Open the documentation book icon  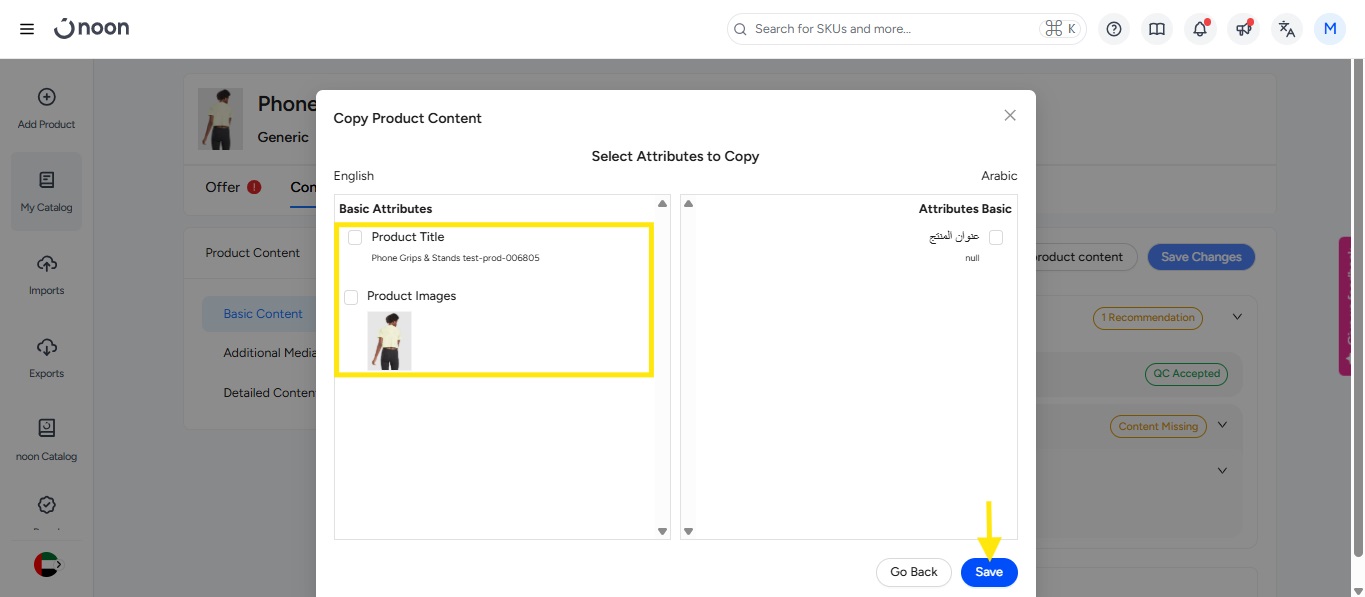coord(1157,29)
